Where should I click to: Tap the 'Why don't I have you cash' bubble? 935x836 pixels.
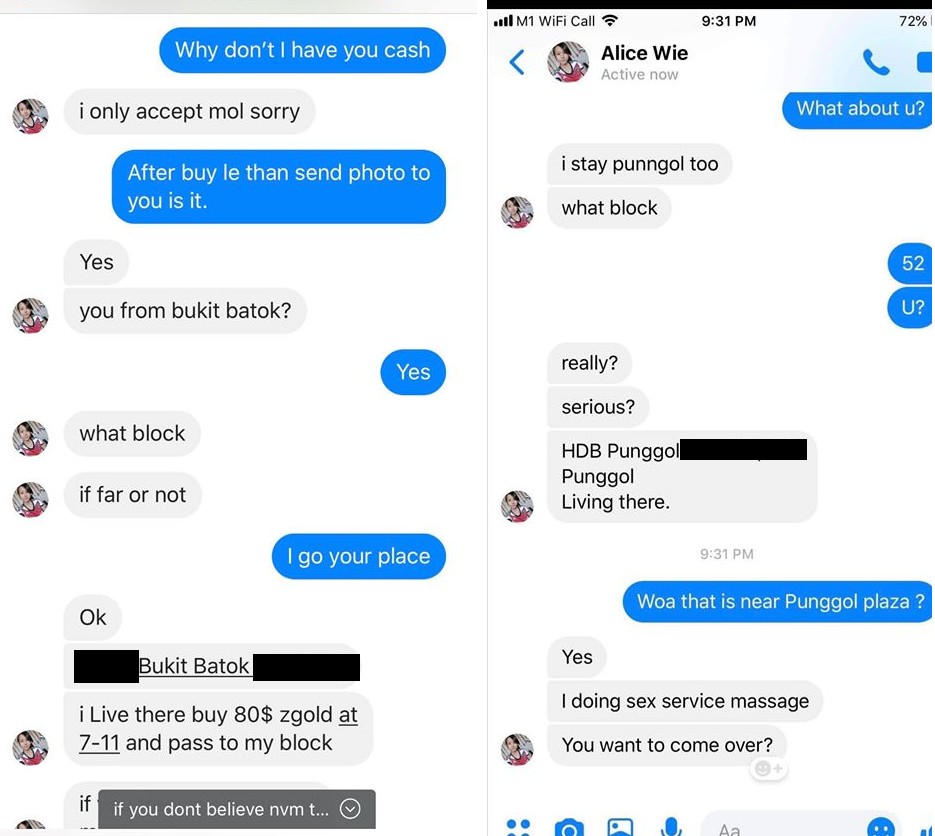(x=302, y=50)
